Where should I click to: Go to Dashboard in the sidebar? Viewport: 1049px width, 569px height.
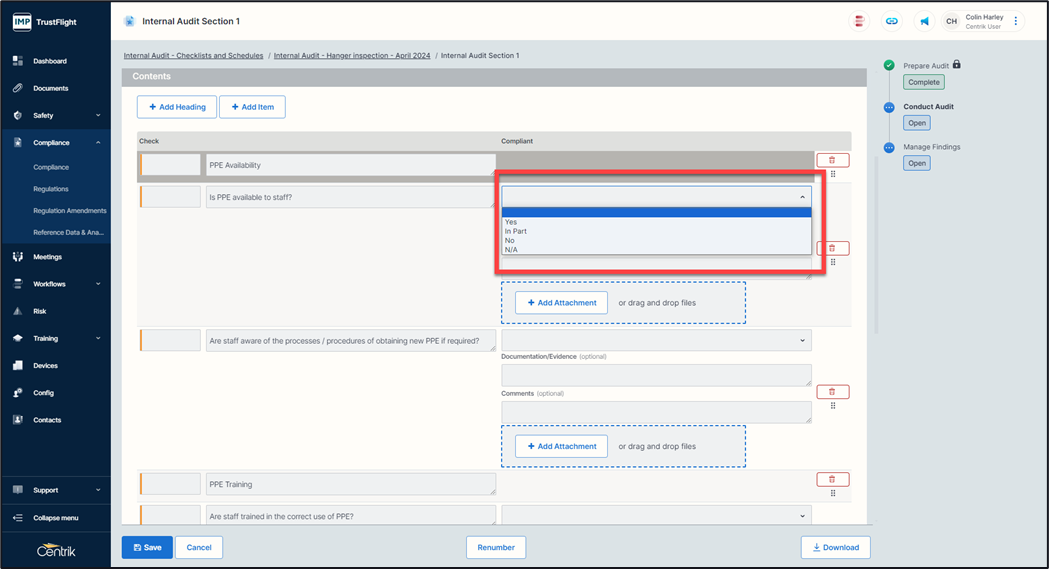point(50,61)
